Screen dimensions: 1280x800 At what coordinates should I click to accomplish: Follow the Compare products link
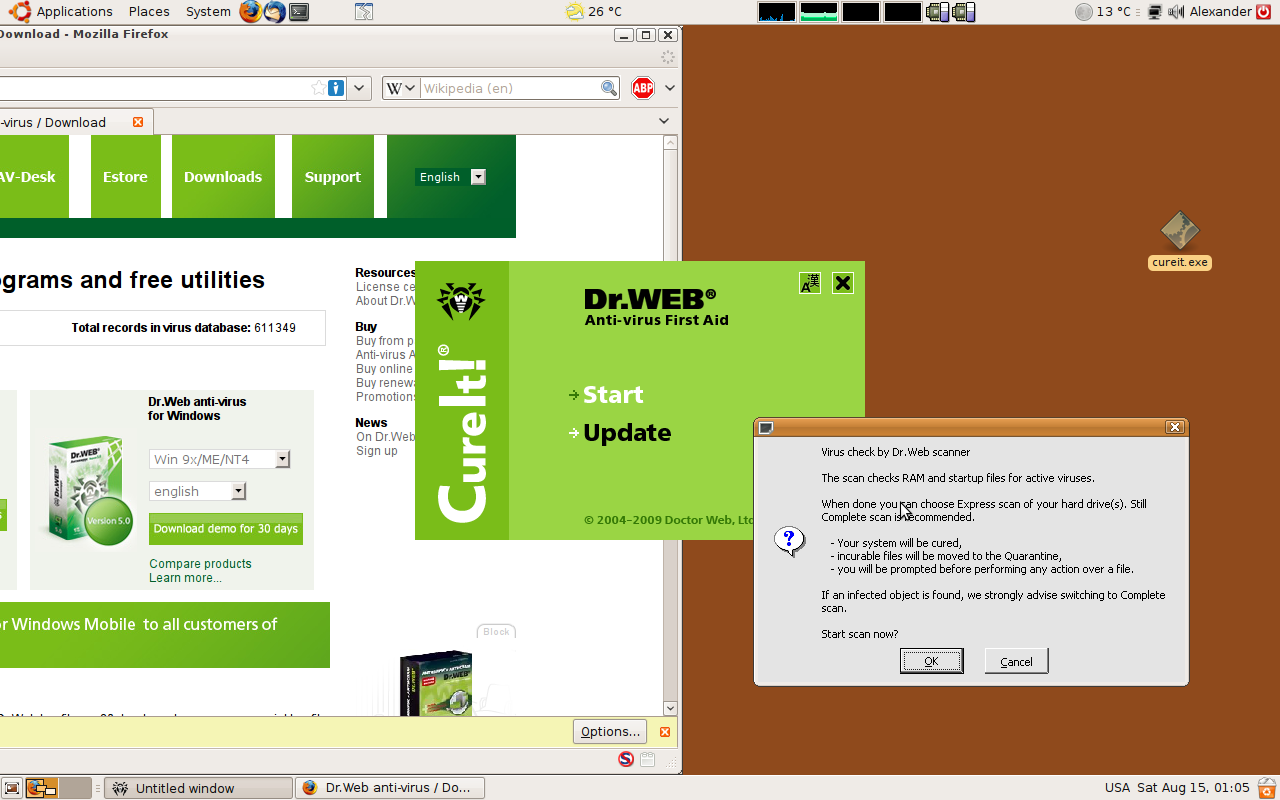pyautogui.click(x=200, y=564)
